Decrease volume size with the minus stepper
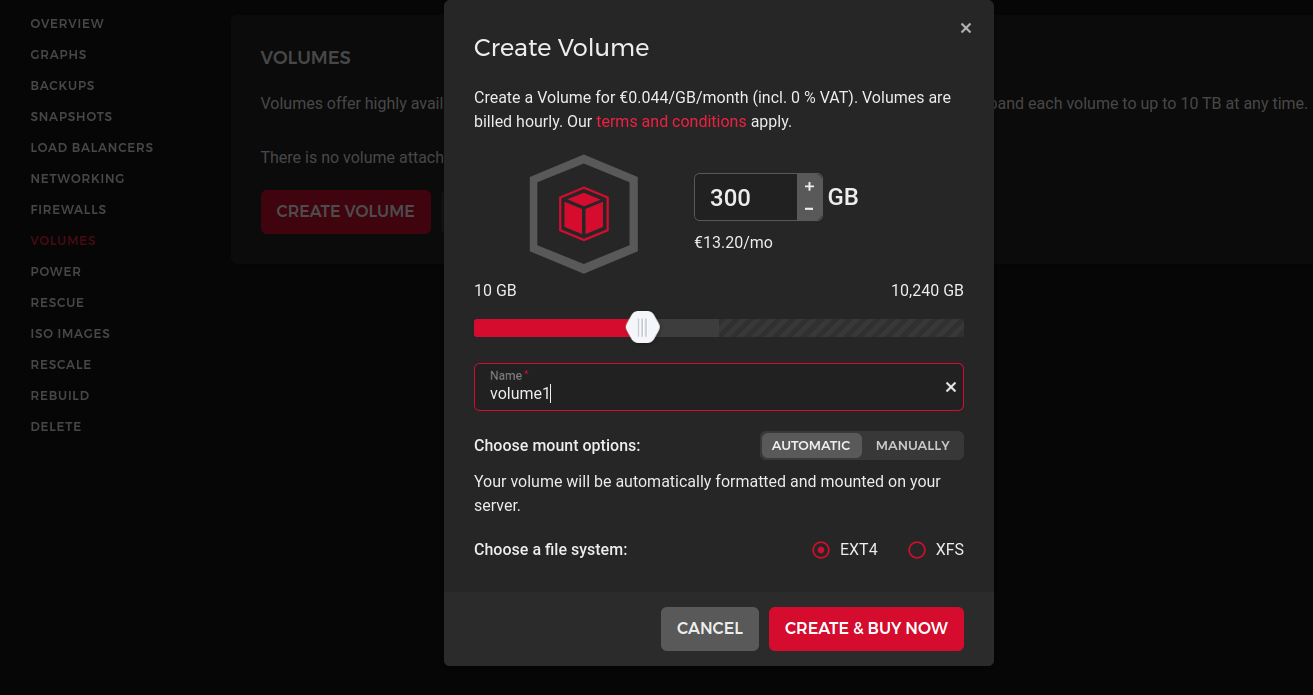This screenshot has width=1313, height=695. coord(809,208)
